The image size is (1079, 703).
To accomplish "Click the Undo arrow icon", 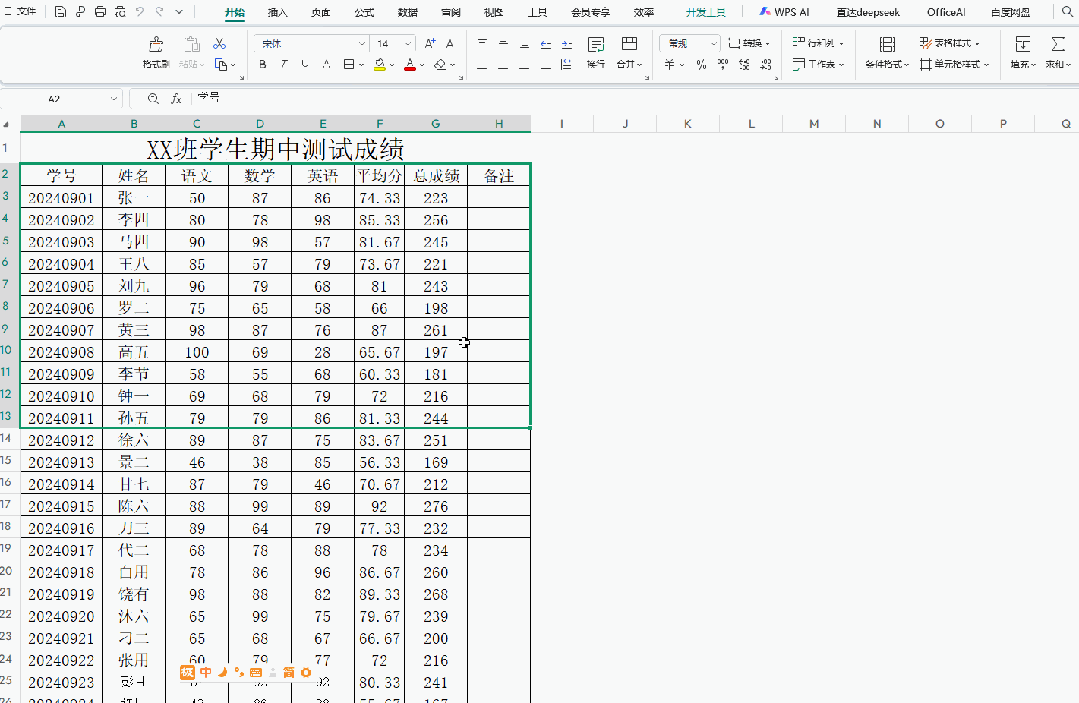I will 140,12.
